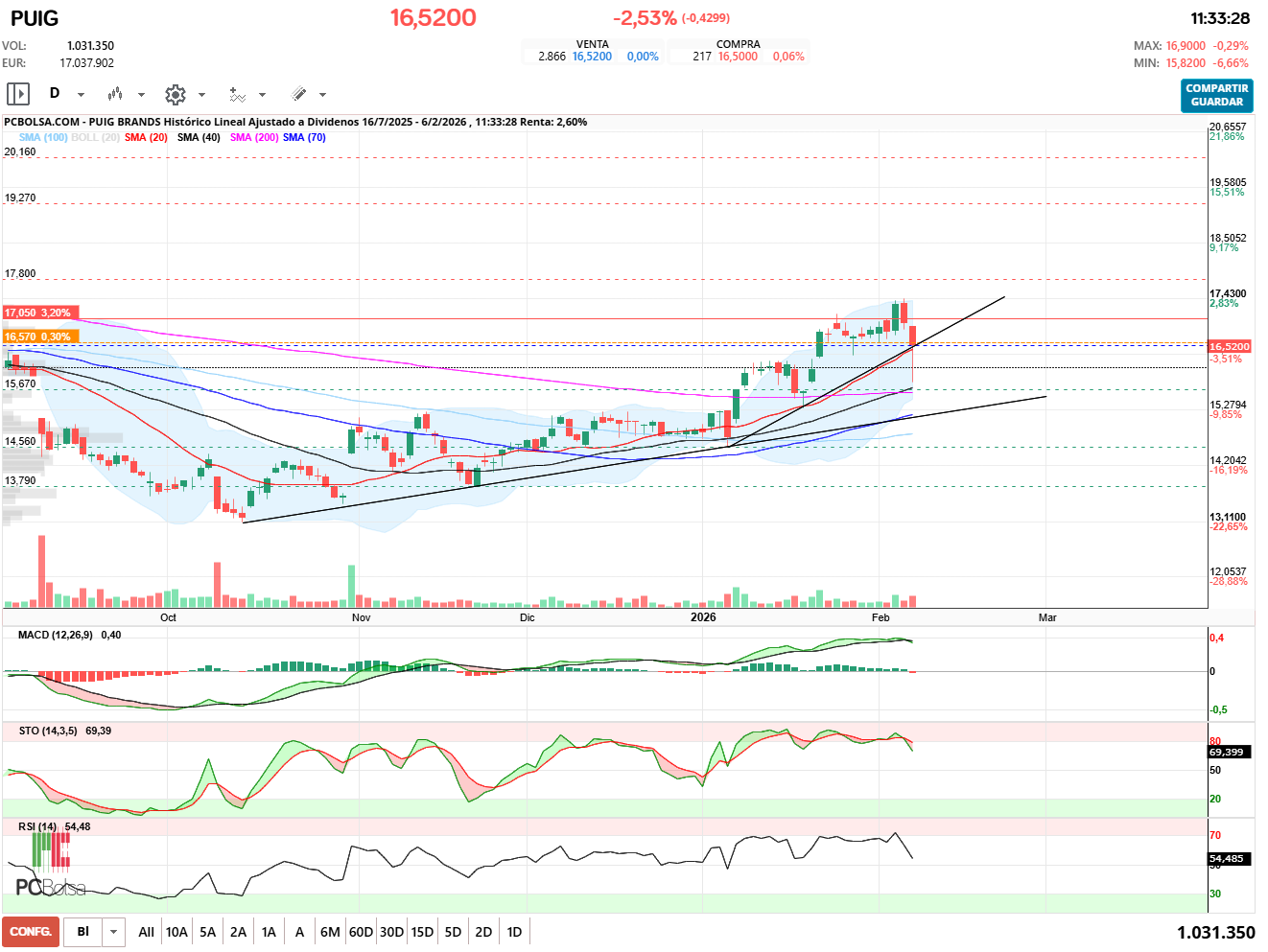Toggle the BOLL (20) indicator label
The image size is (1268, 952).
(95, 137)
